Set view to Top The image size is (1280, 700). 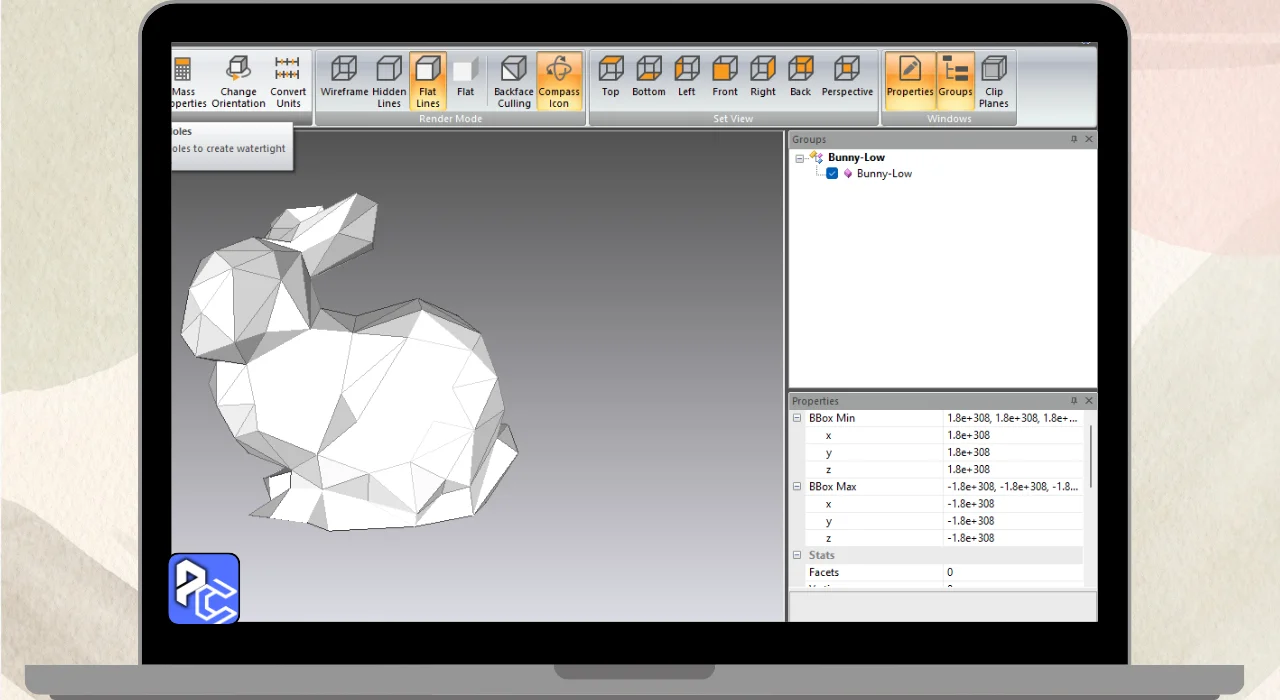[610, 79]
